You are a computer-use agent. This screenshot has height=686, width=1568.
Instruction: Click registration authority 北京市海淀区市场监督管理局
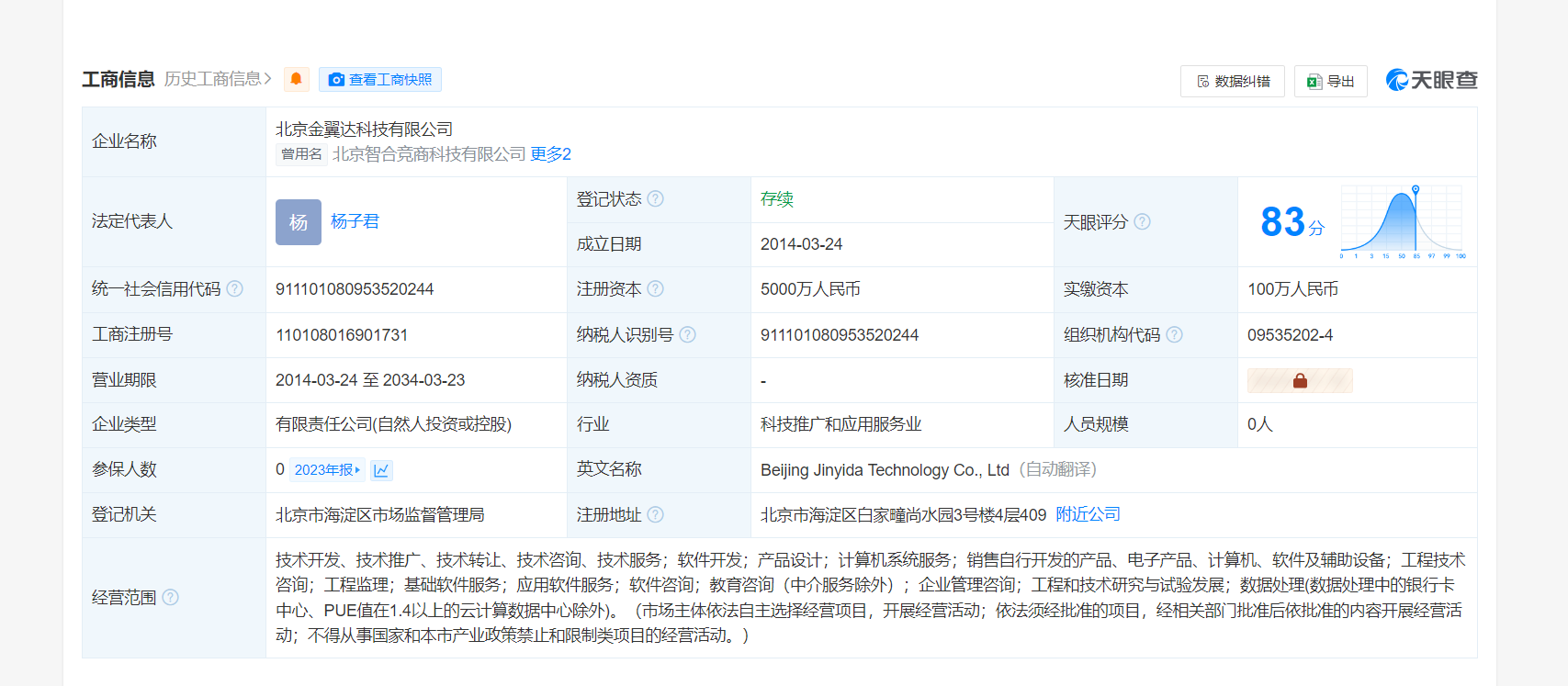(x=380, y=515)
